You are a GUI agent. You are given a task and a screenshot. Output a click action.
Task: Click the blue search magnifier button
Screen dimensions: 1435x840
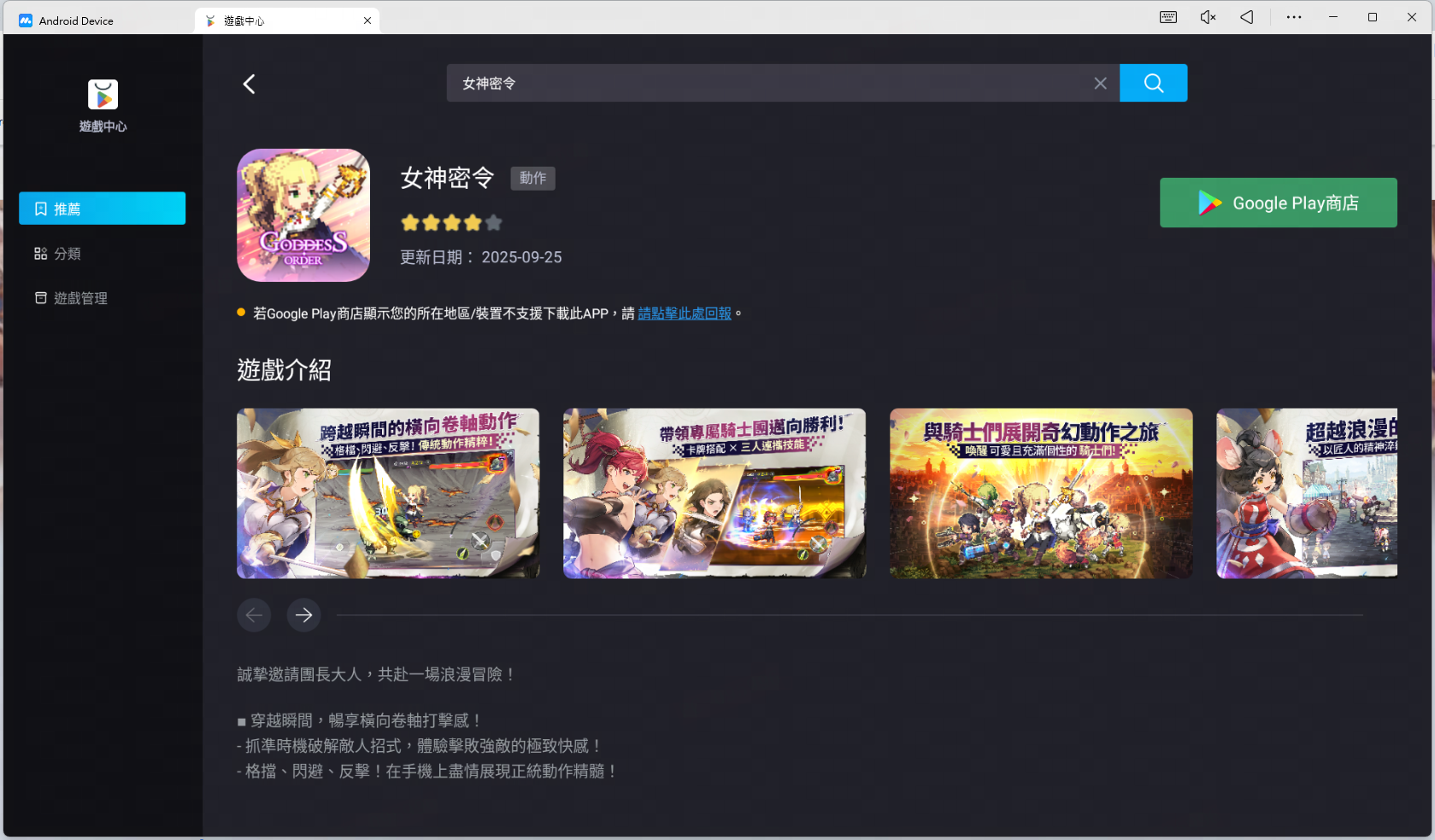coord(1153,83)
